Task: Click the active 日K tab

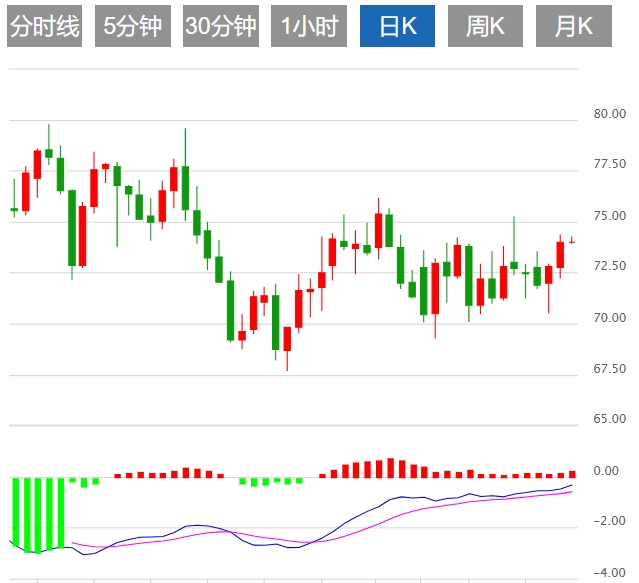Action: point(397,27)
